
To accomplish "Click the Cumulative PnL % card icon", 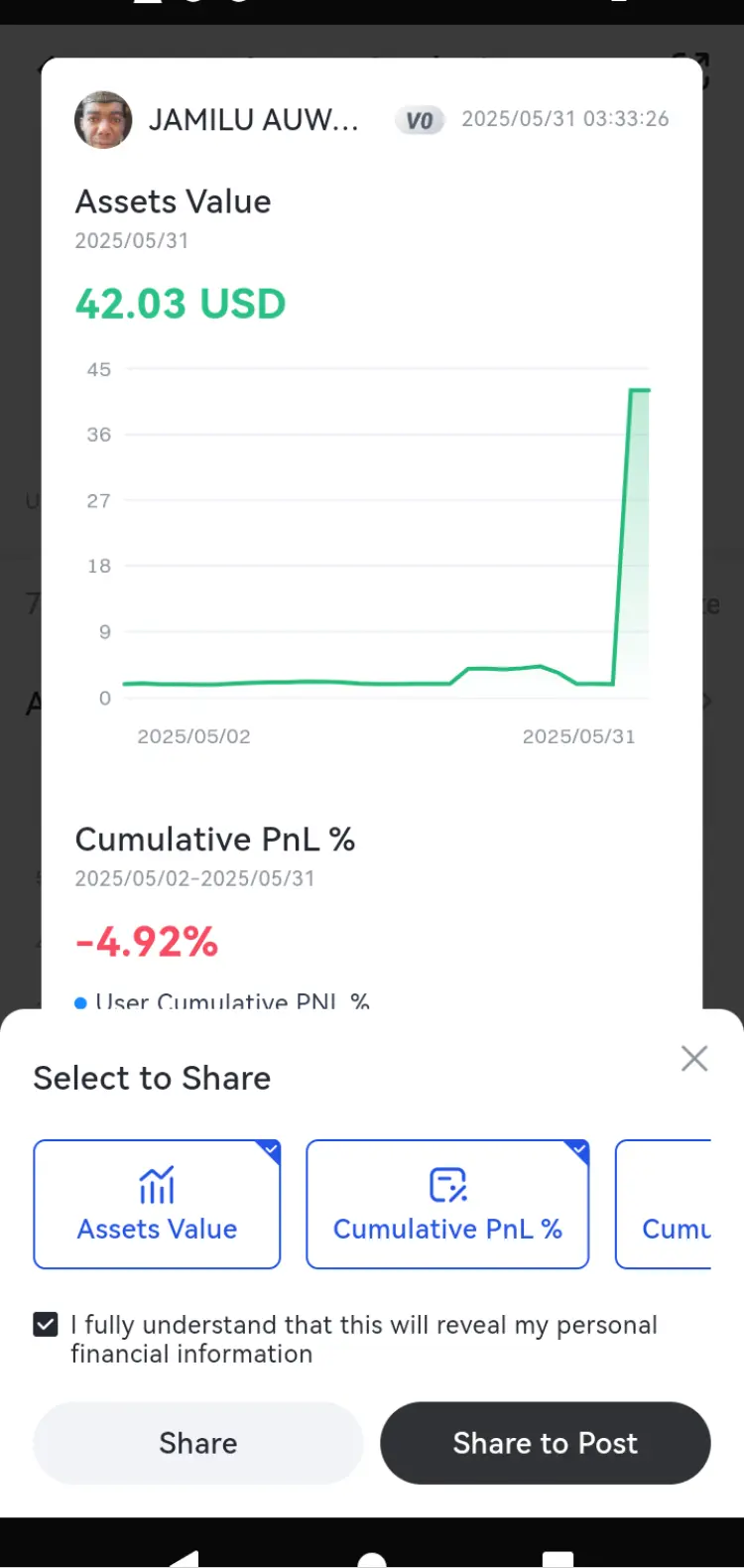I will pos(447,1184).
